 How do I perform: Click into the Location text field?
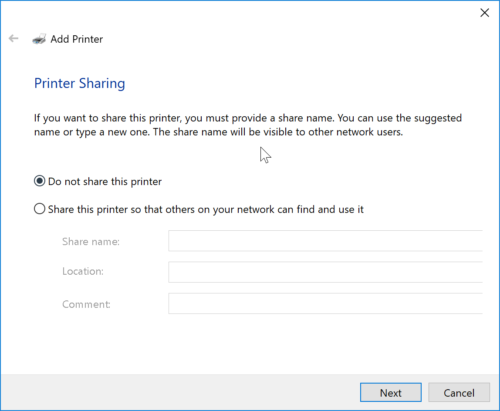(x=325, y=272)
